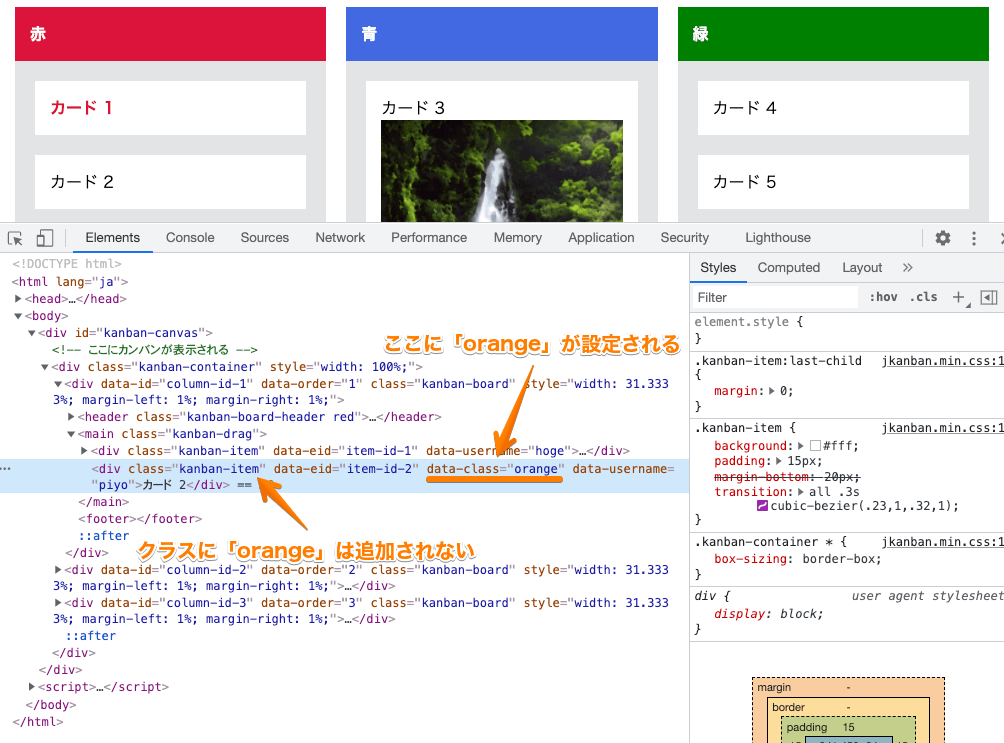The width and height of the screenshot is (1004, 743).
Task: Show more Styles pane tabs chevron
Action: [907, 268]
